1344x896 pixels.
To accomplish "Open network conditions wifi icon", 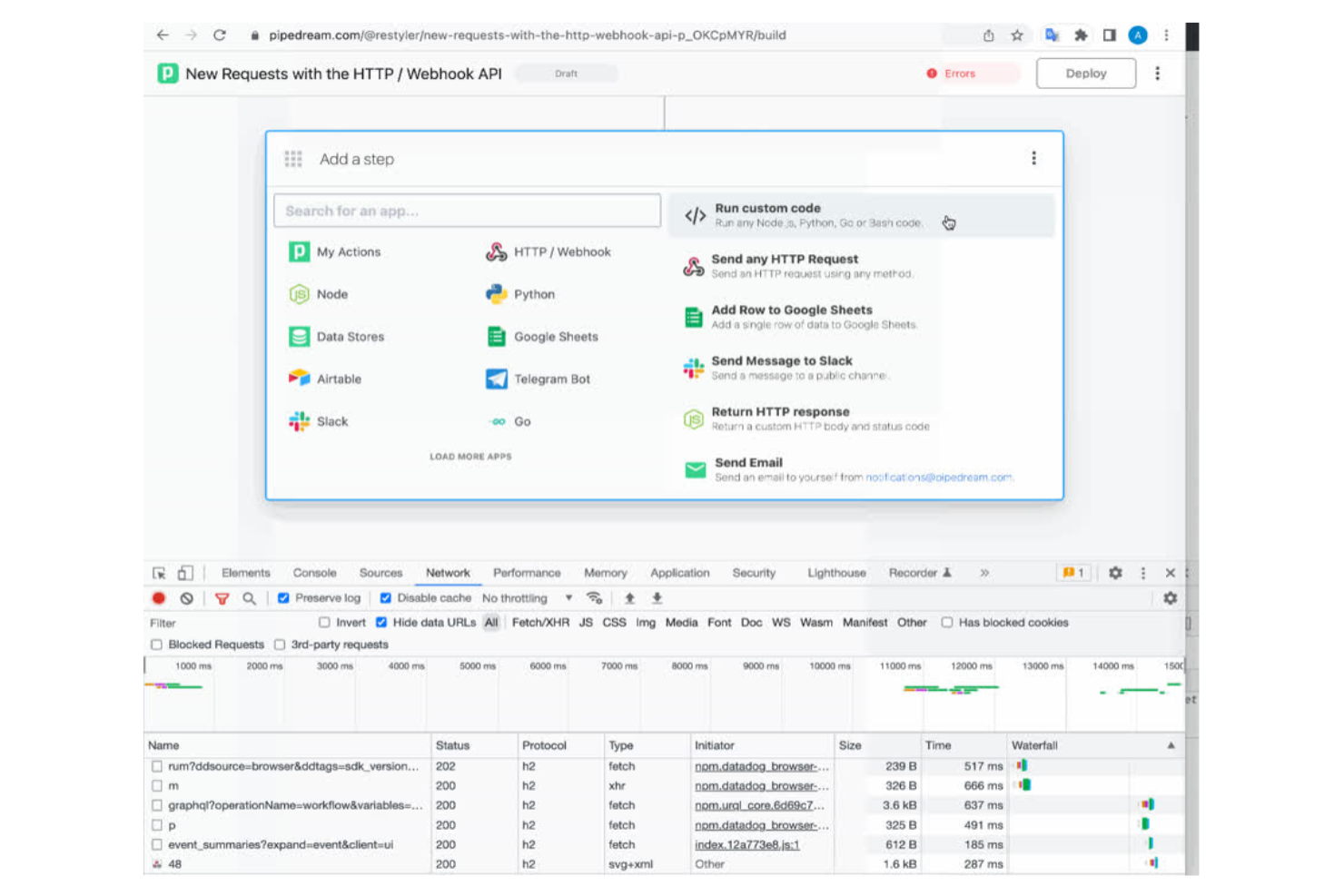I will (x=595, y=598).
